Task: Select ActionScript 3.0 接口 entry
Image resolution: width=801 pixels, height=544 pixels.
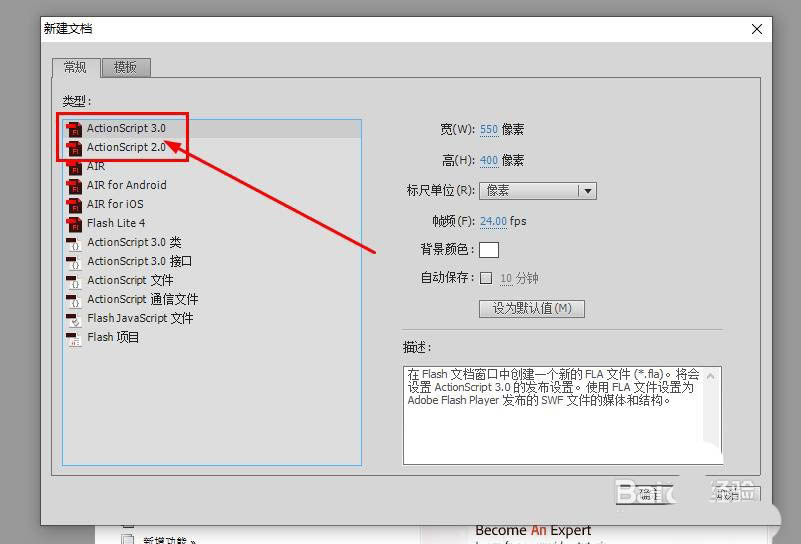Action: (x=212, y=261)
